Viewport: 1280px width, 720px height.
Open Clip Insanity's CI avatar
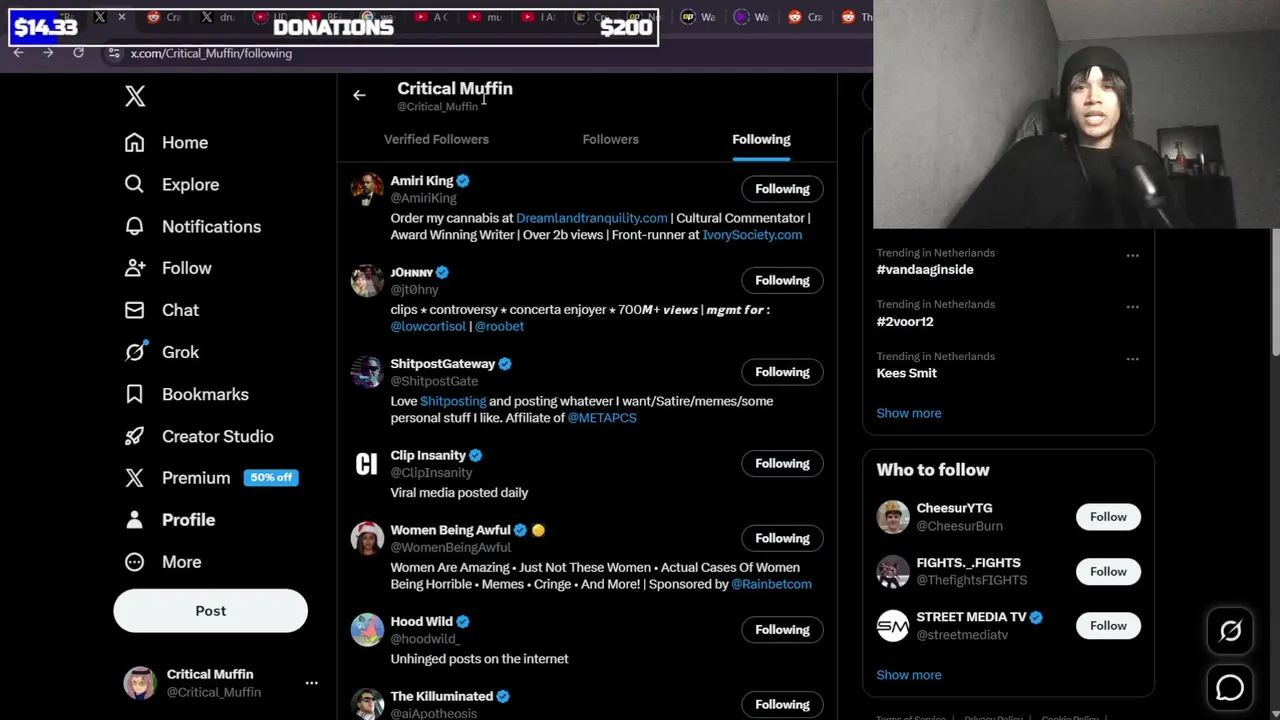[367, 463]
